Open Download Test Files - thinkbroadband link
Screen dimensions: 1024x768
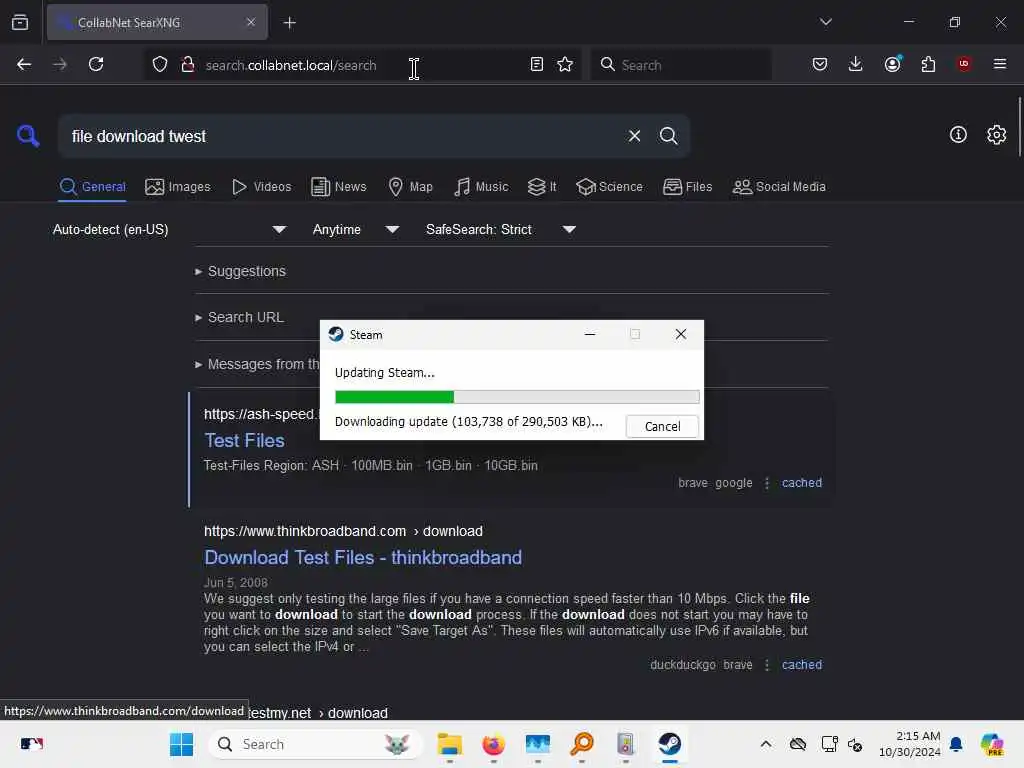(x=363, y=558)
